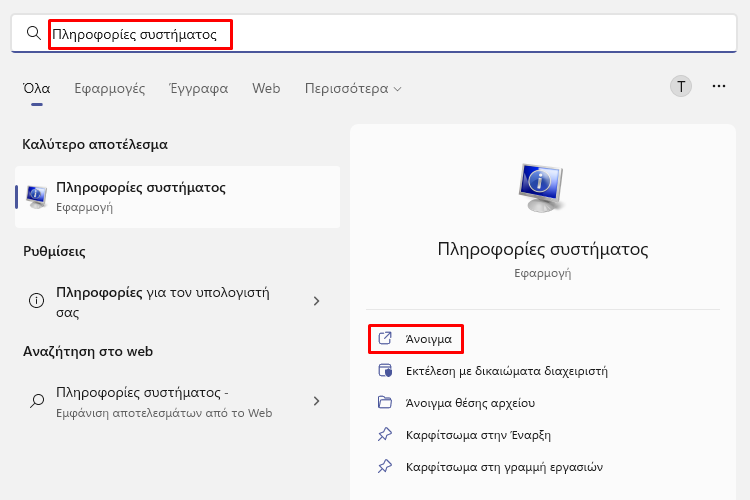Click the Άνοιγμα open icon
Image resolution: width=750 pixels, height=500 pixels.
point(385,338)
